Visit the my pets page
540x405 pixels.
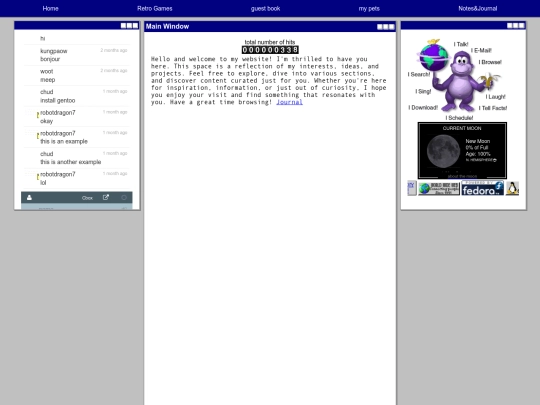(x=369, y=9)
